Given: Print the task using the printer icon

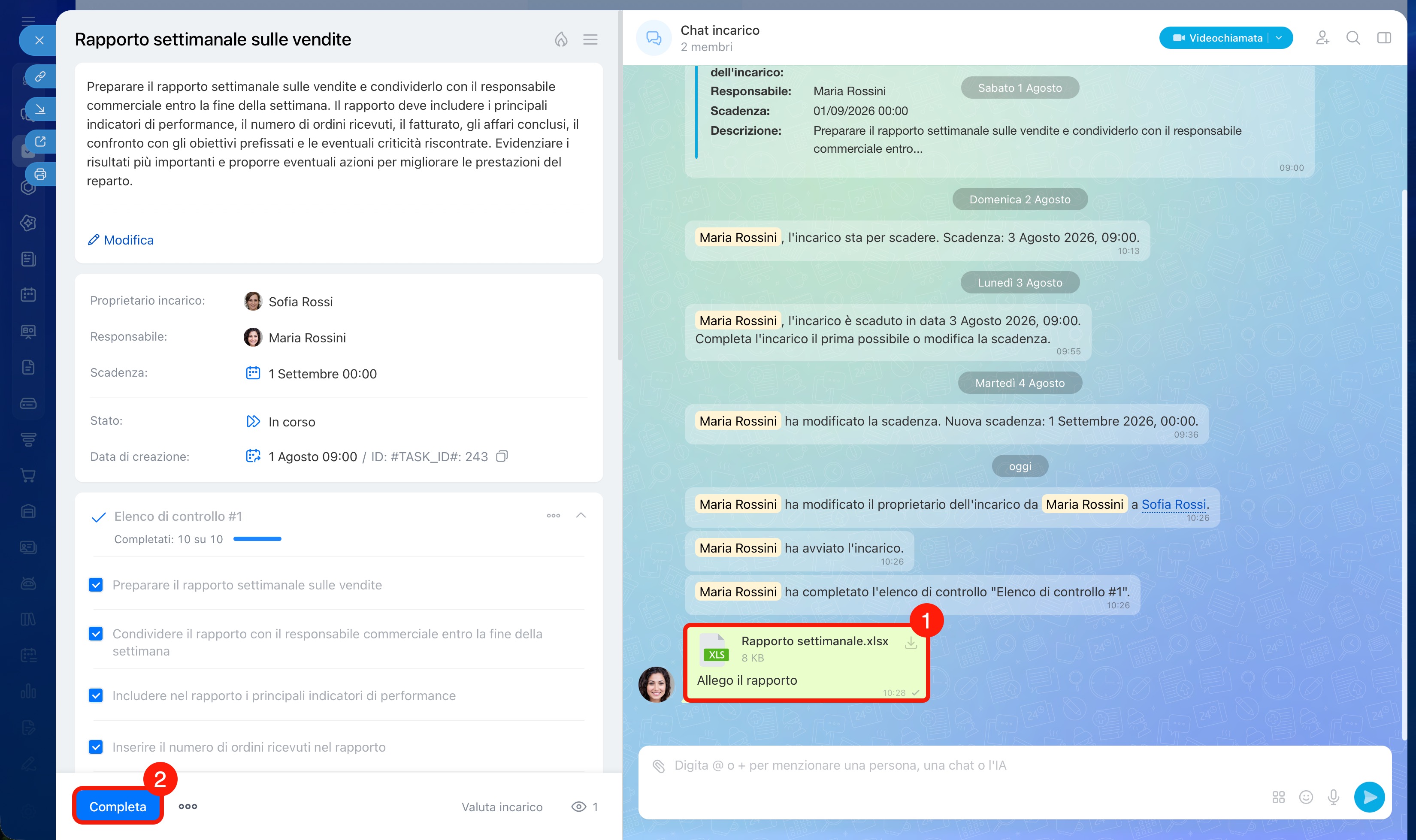Looking at the screenshot, I should (40, 174).
